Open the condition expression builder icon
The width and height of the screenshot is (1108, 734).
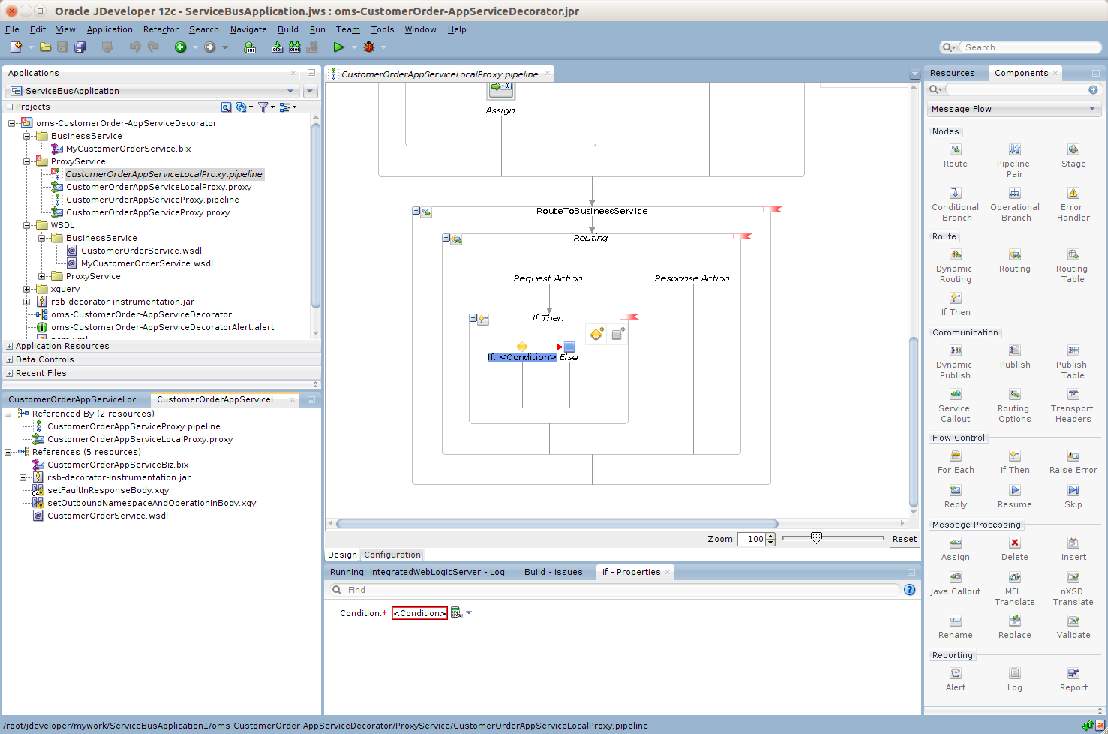tap(456, 612)
